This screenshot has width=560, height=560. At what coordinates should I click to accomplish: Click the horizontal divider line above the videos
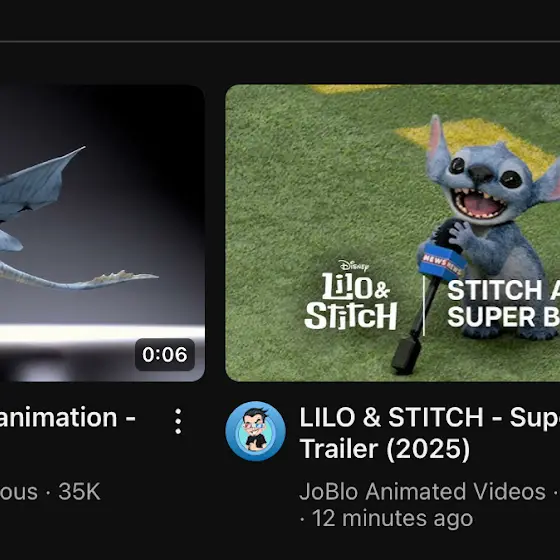pyautogui.click(x=280, y=41)
